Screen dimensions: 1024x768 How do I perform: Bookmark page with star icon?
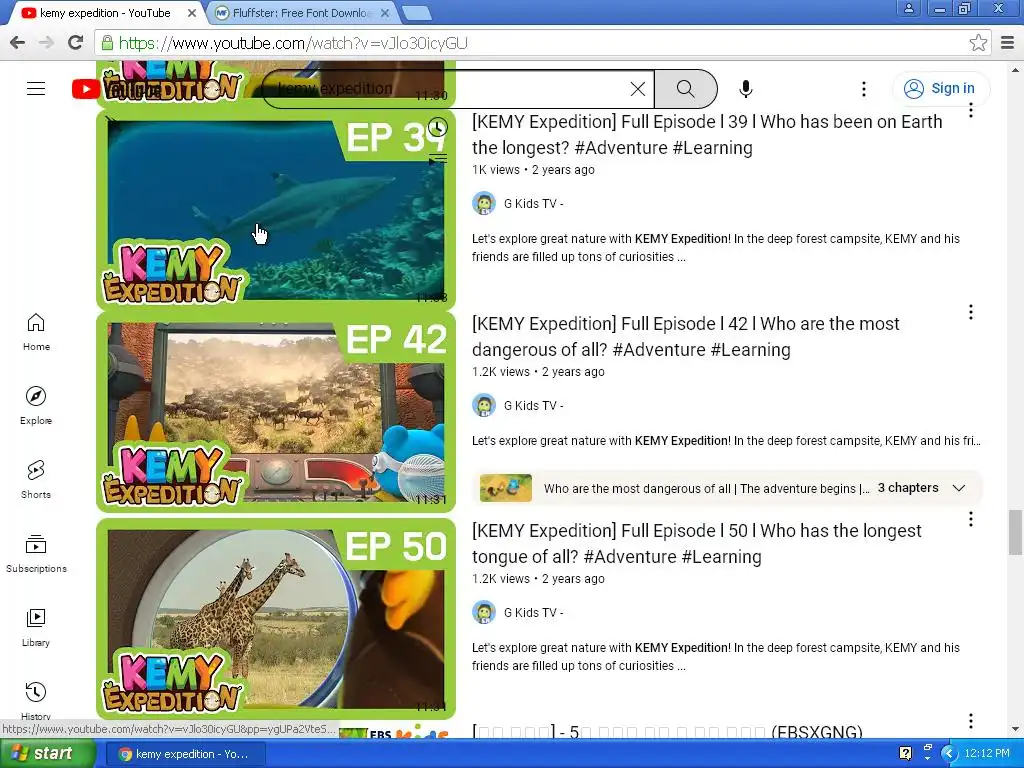[978, 43]
